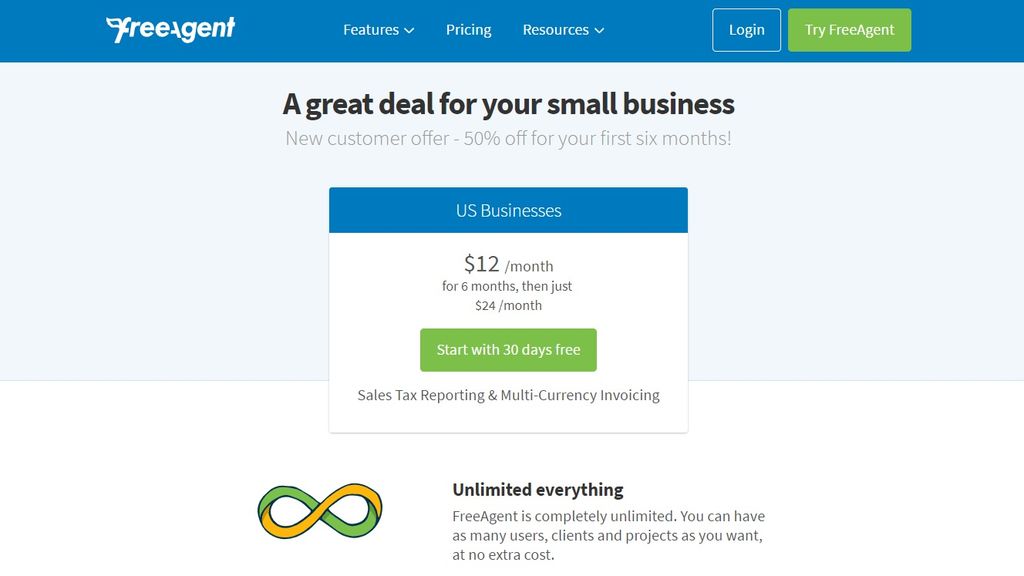1024x576 pixels.
Task: Click the Resources dropdown chevron
Action: [x=599, y=30]
